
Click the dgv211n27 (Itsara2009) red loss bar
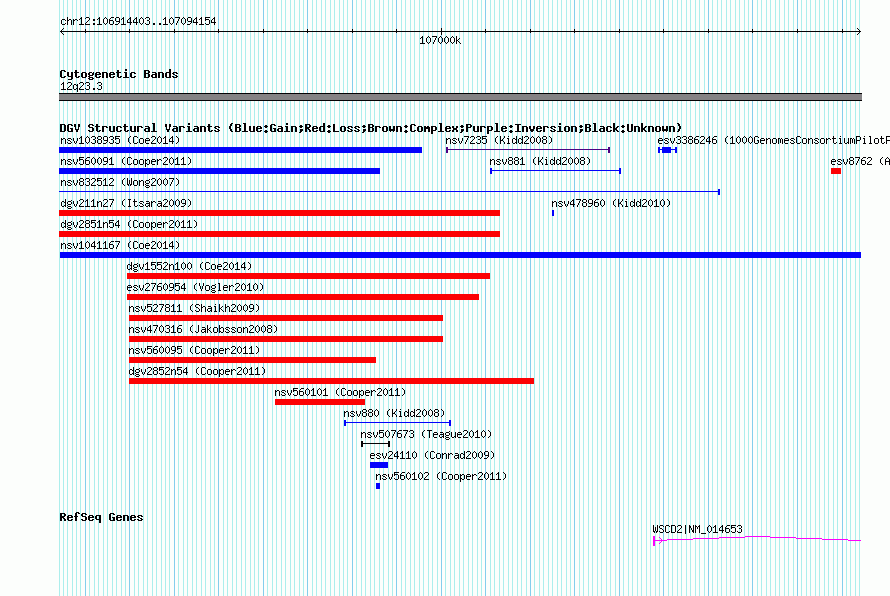point(279,213)
